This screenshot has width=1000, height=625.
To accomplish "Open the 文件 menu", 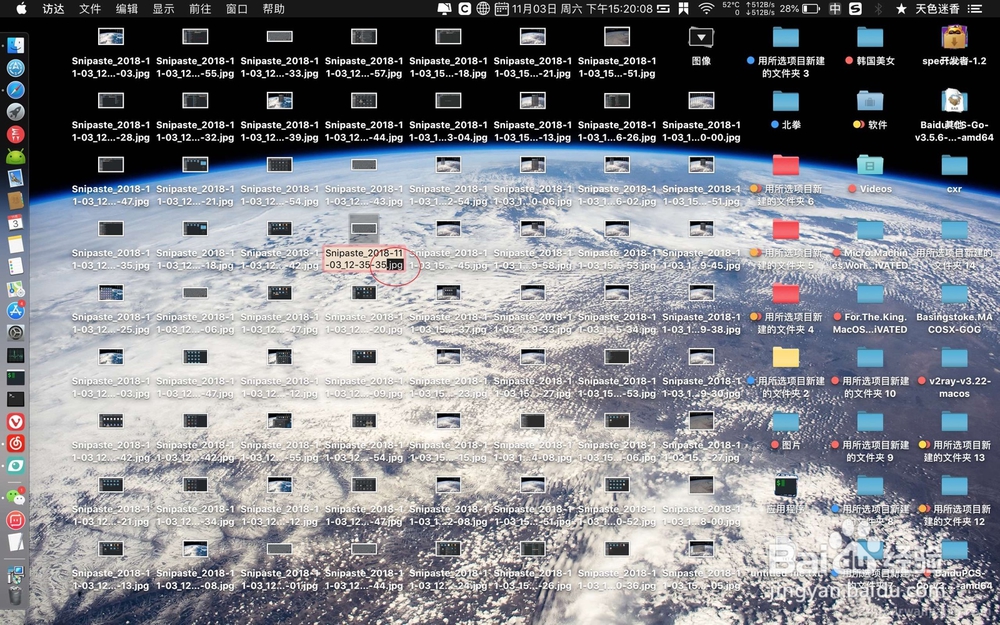I will [90, 8].
